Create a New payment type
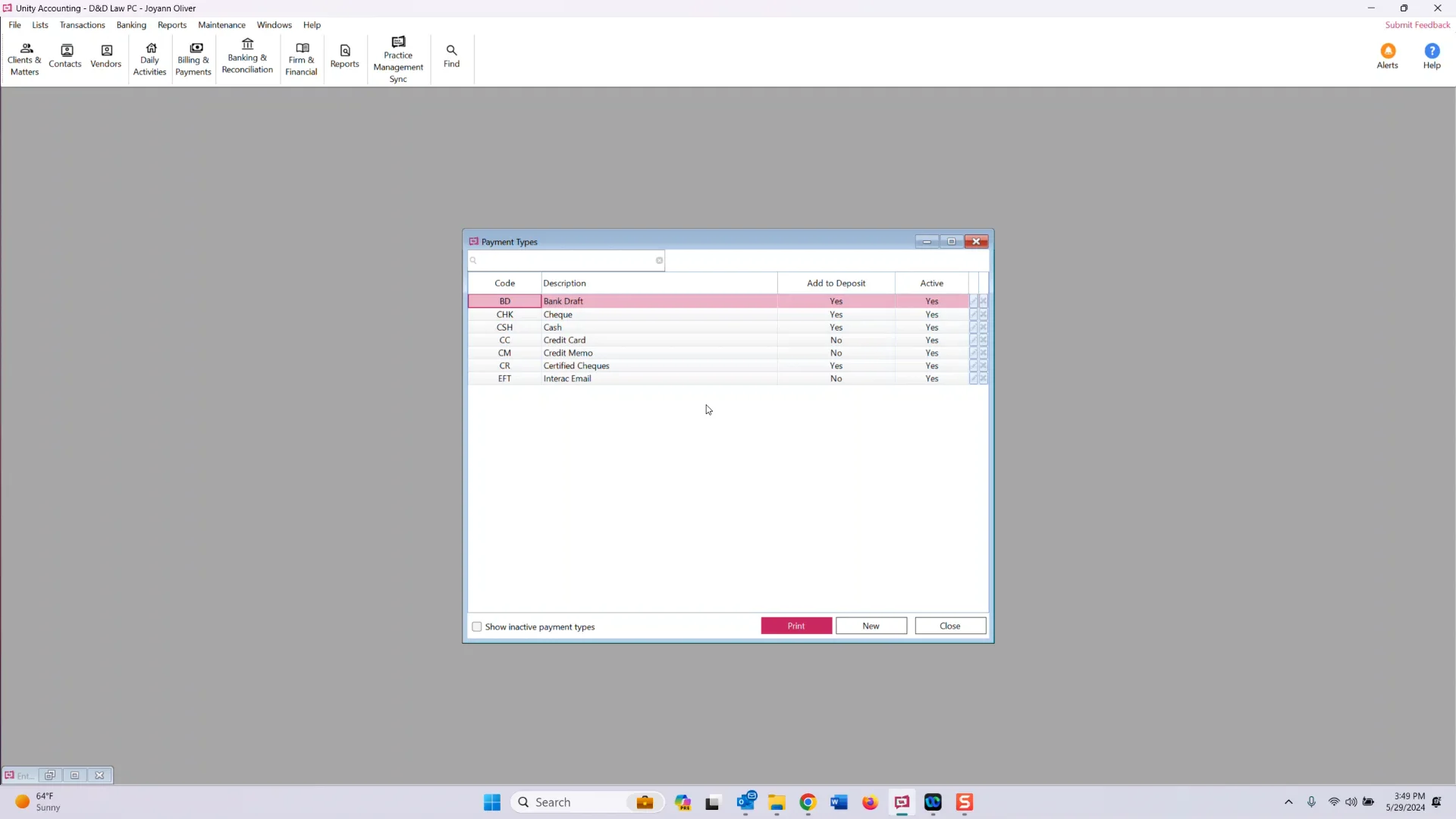1456x819 pixels. click(871, 626)
